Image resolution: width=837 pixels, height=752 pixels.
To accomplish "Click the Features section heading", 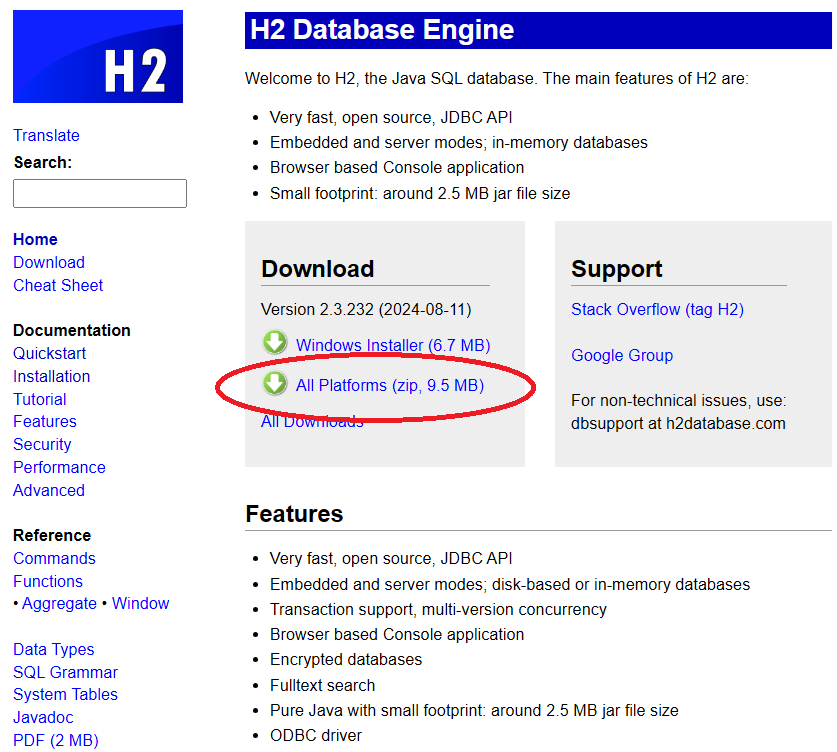I will [x=294, y=514].
